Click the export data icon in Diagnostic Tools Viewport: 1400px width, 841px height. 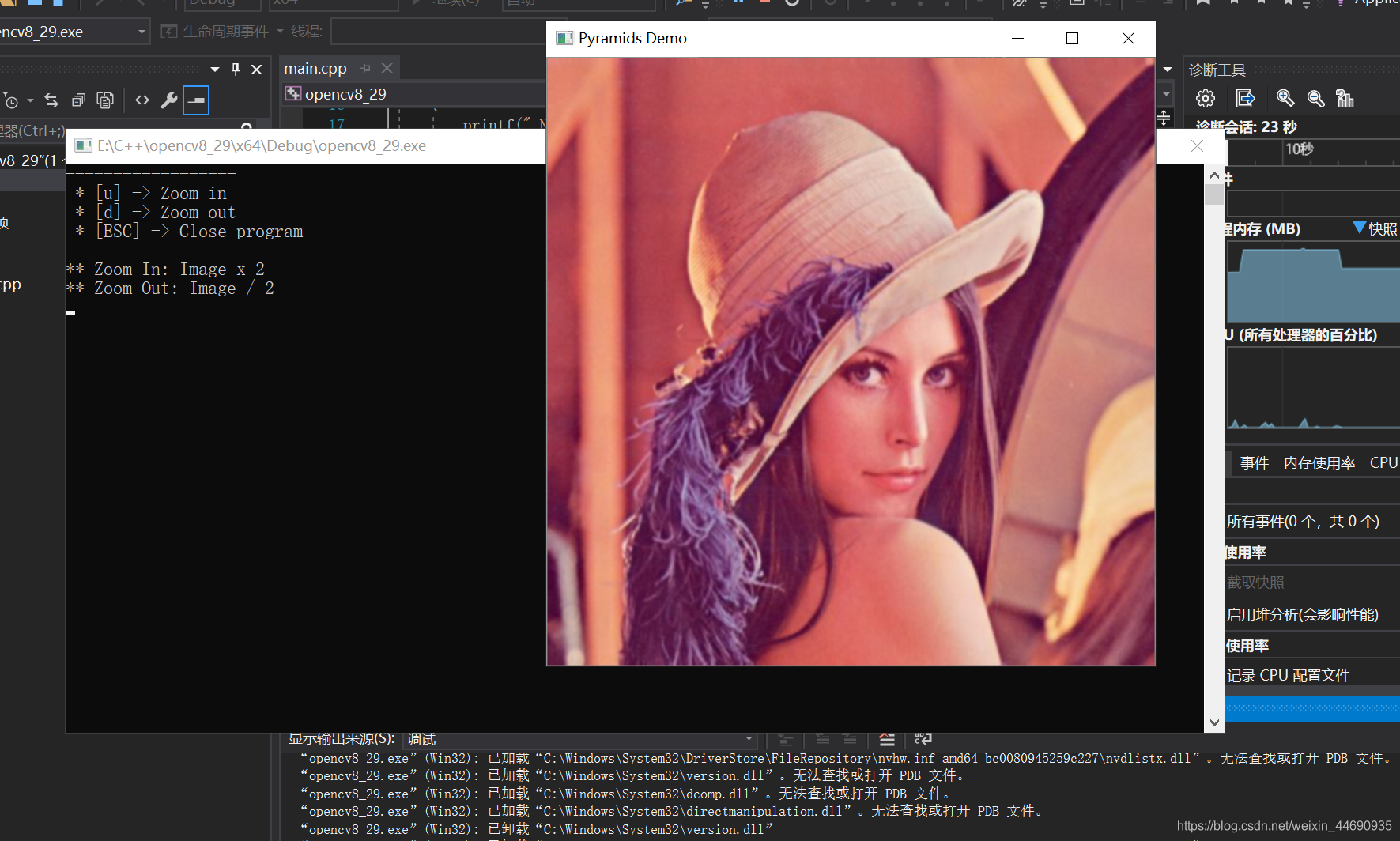point(1246,98)
